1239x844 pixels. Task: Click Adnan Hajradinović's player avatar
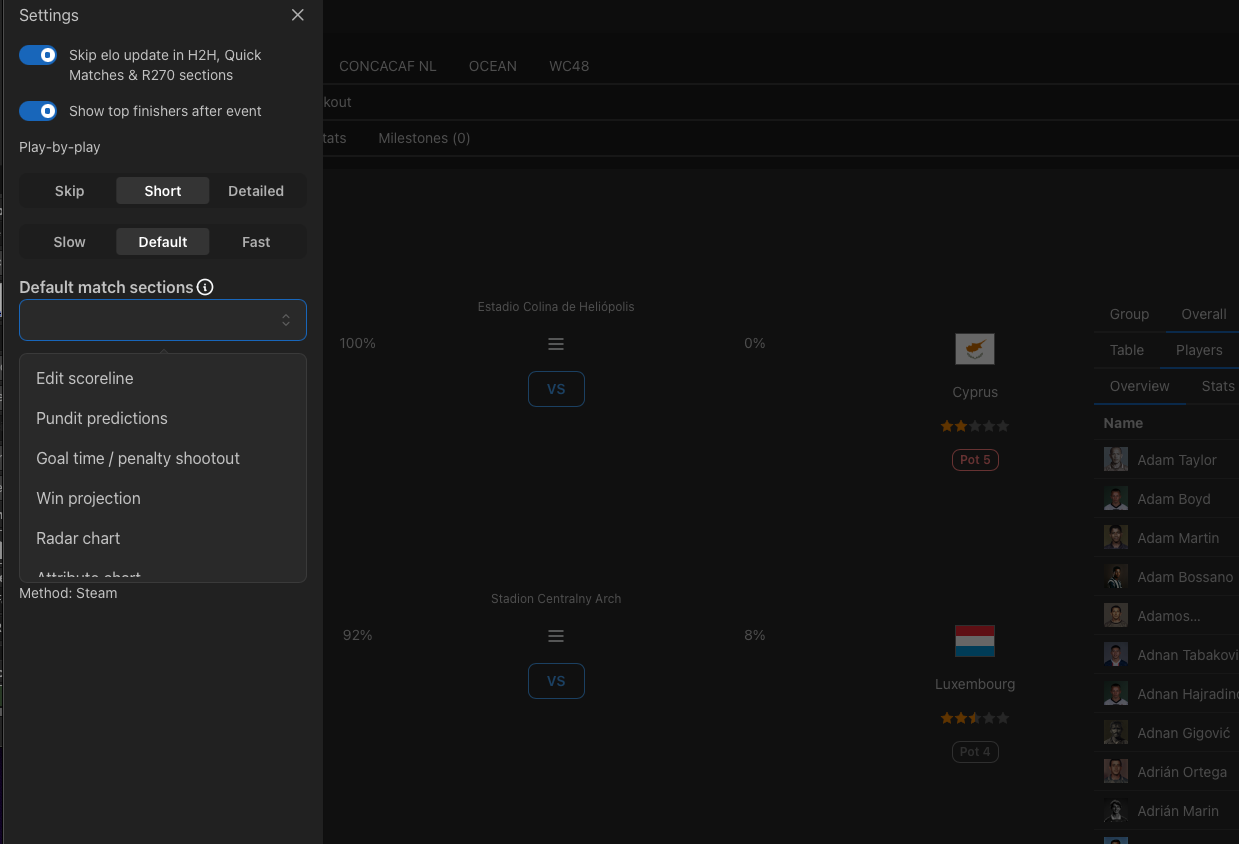point(1116,693)
